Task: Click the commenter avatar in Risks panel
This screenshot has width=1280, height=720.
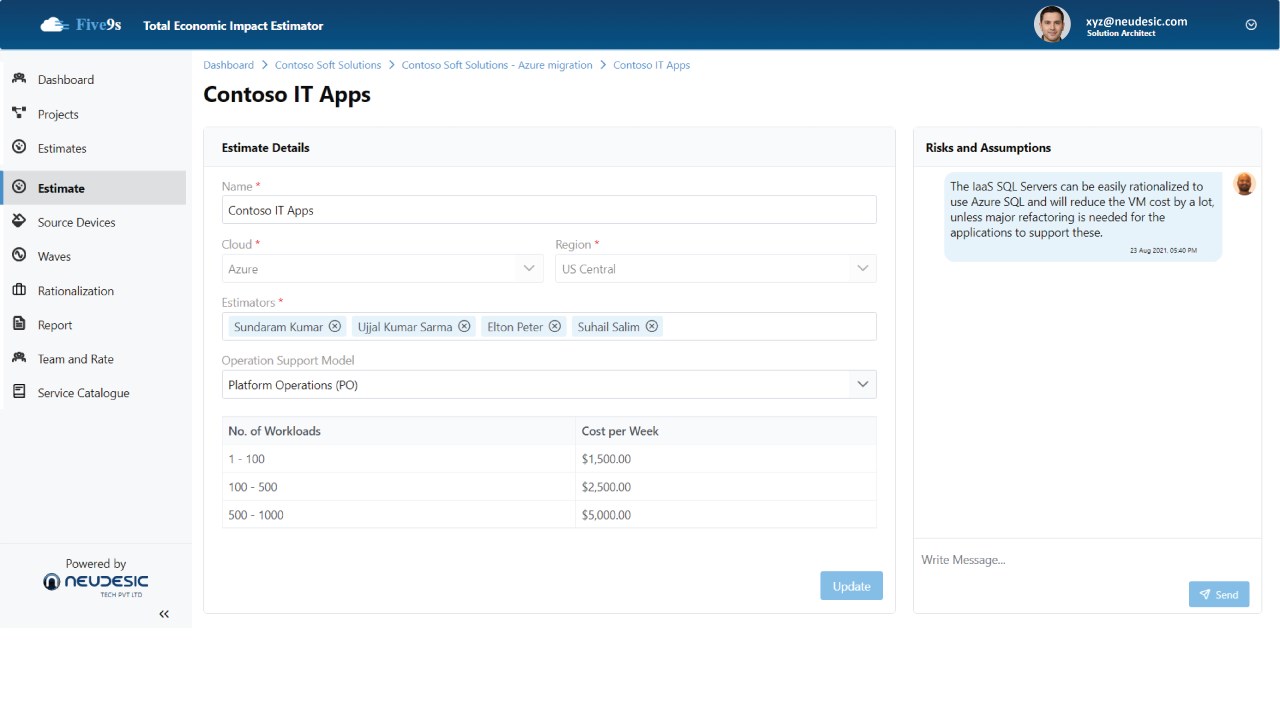Action: pyautogui.click(x=1244, y=184)
